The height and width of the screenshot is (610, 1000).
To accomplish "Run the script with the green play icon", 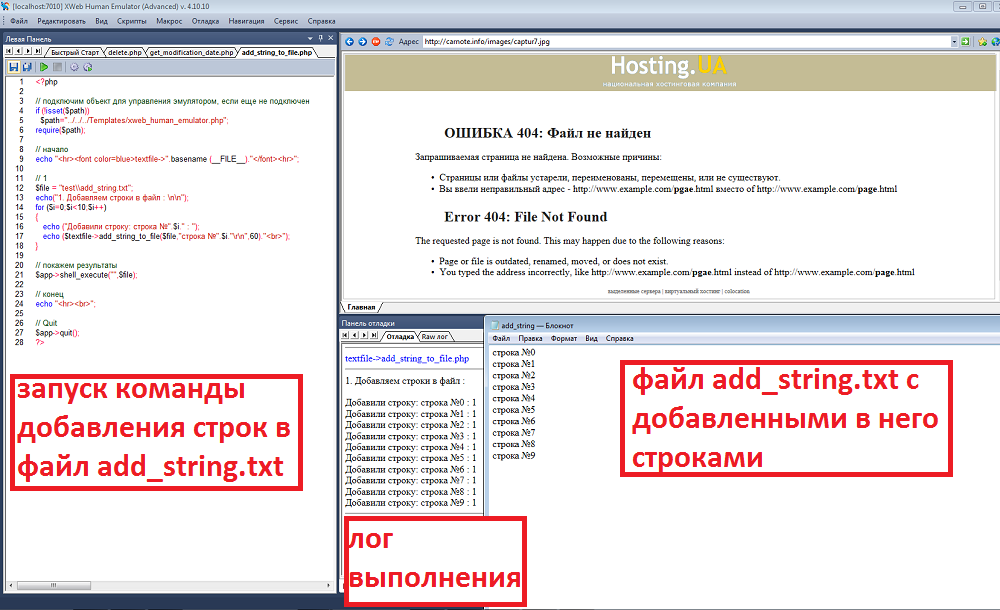I will pos(44,67).
